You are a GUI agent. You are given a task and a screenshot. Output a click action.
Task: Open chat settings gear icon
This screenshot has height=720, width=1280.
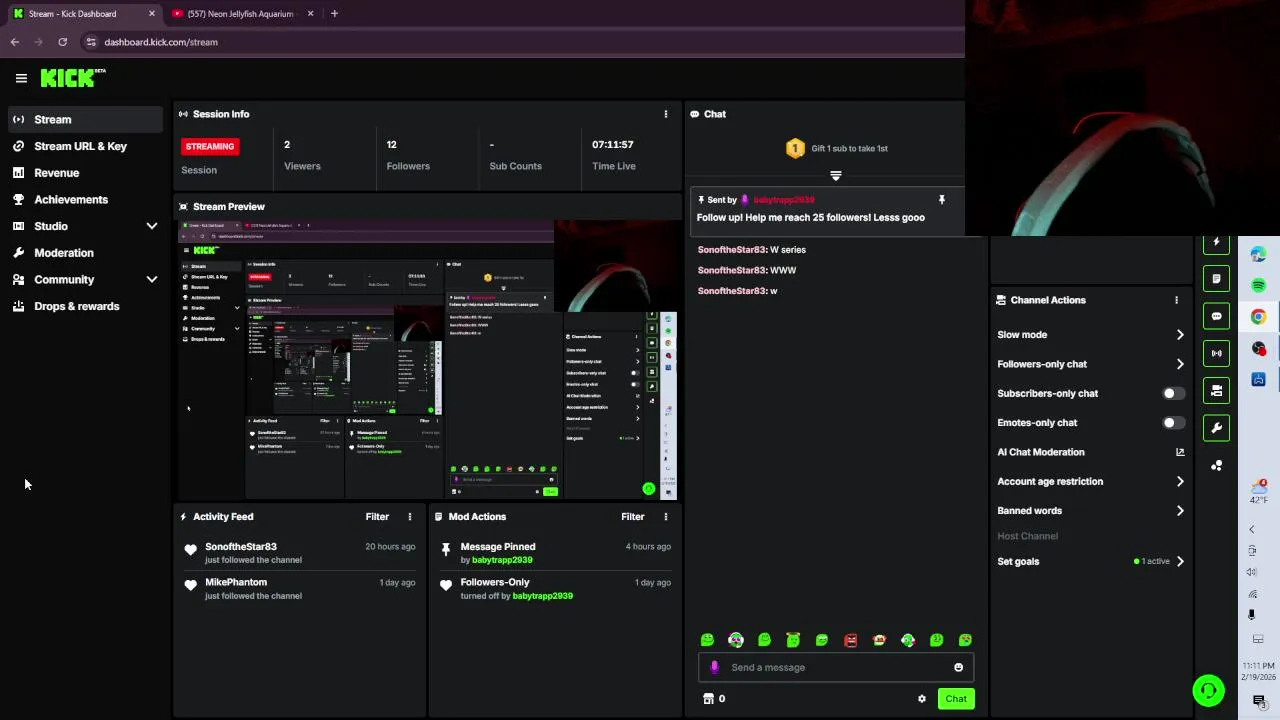coord(922,699)
